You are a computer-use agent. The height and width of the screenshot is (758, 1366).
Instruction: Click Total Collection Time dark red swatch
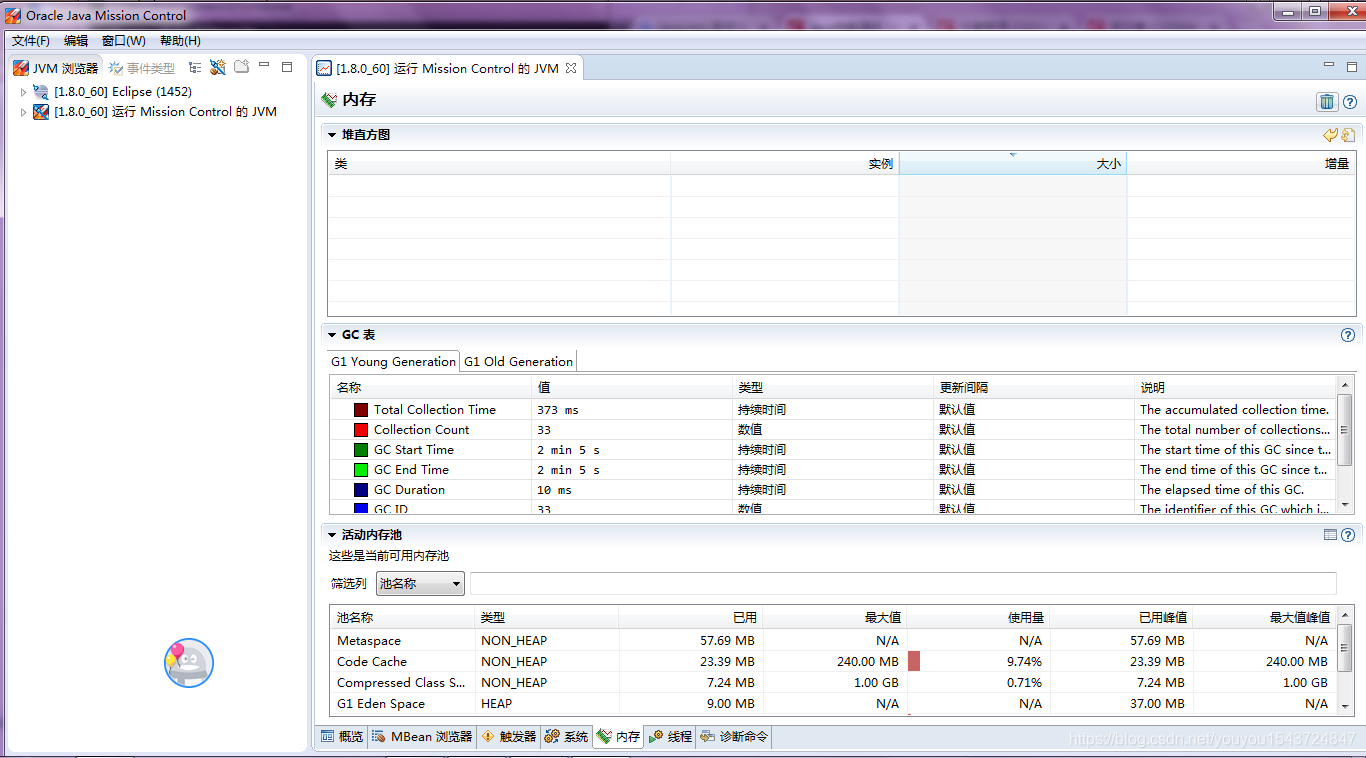coord(361,410)
